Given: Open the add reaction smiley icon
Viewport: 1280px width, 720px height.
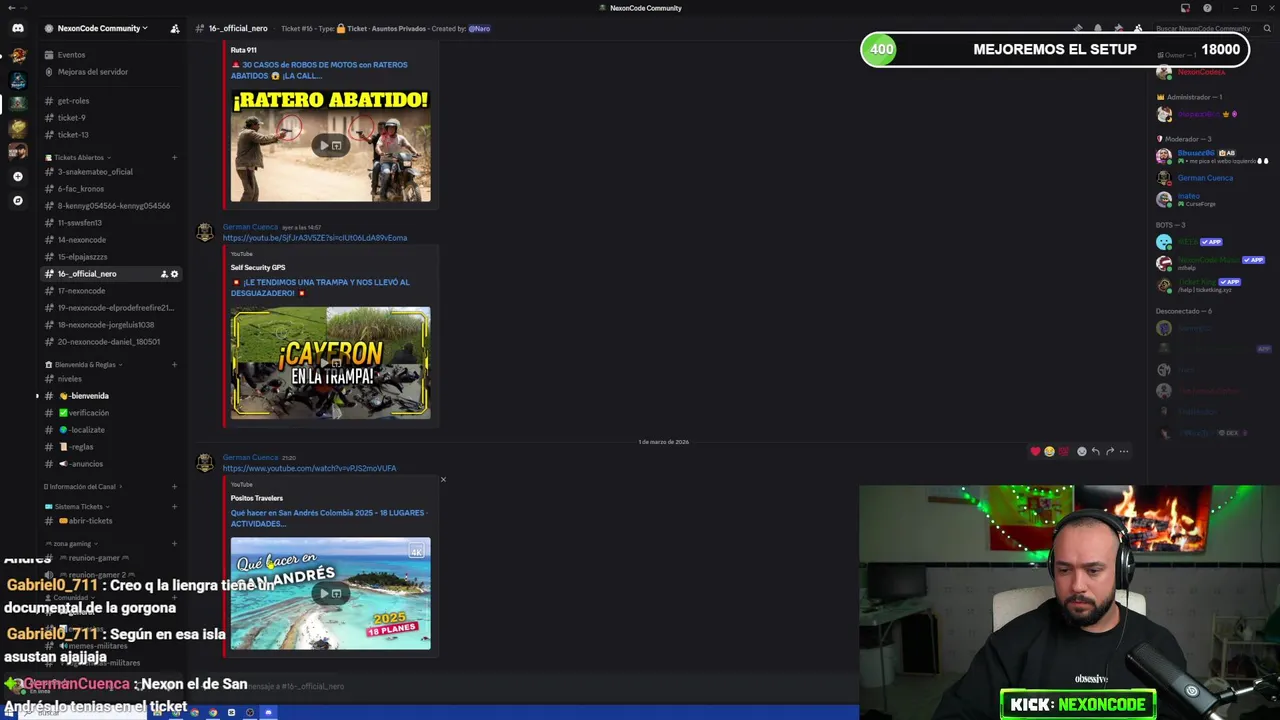Looking at the screenshot, I should coord(1082,451).
